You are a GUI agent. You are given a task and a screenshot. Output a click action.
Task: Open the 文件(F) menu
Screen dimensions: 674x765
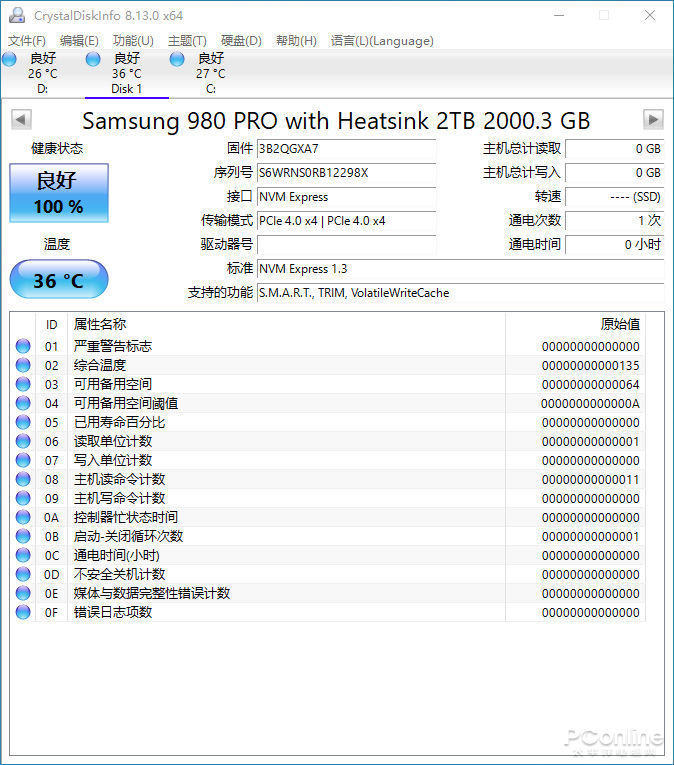[x=27, y=40]
